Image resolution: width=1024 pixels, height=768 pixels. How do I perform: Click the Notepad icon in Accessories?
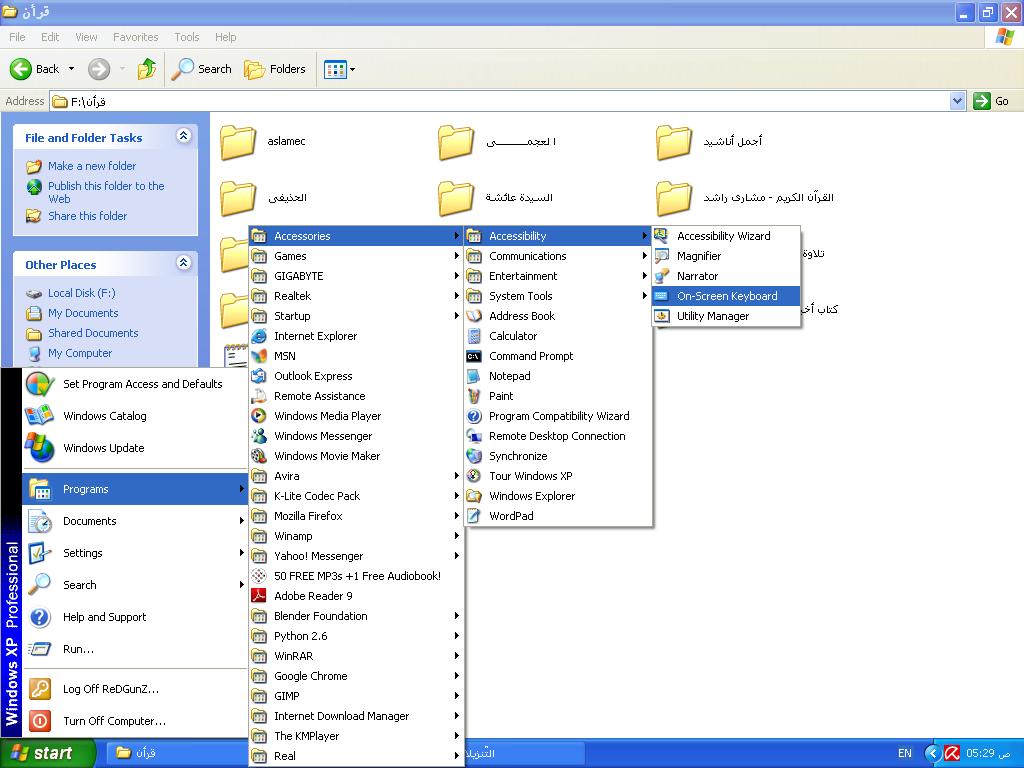tap(474, 376)
